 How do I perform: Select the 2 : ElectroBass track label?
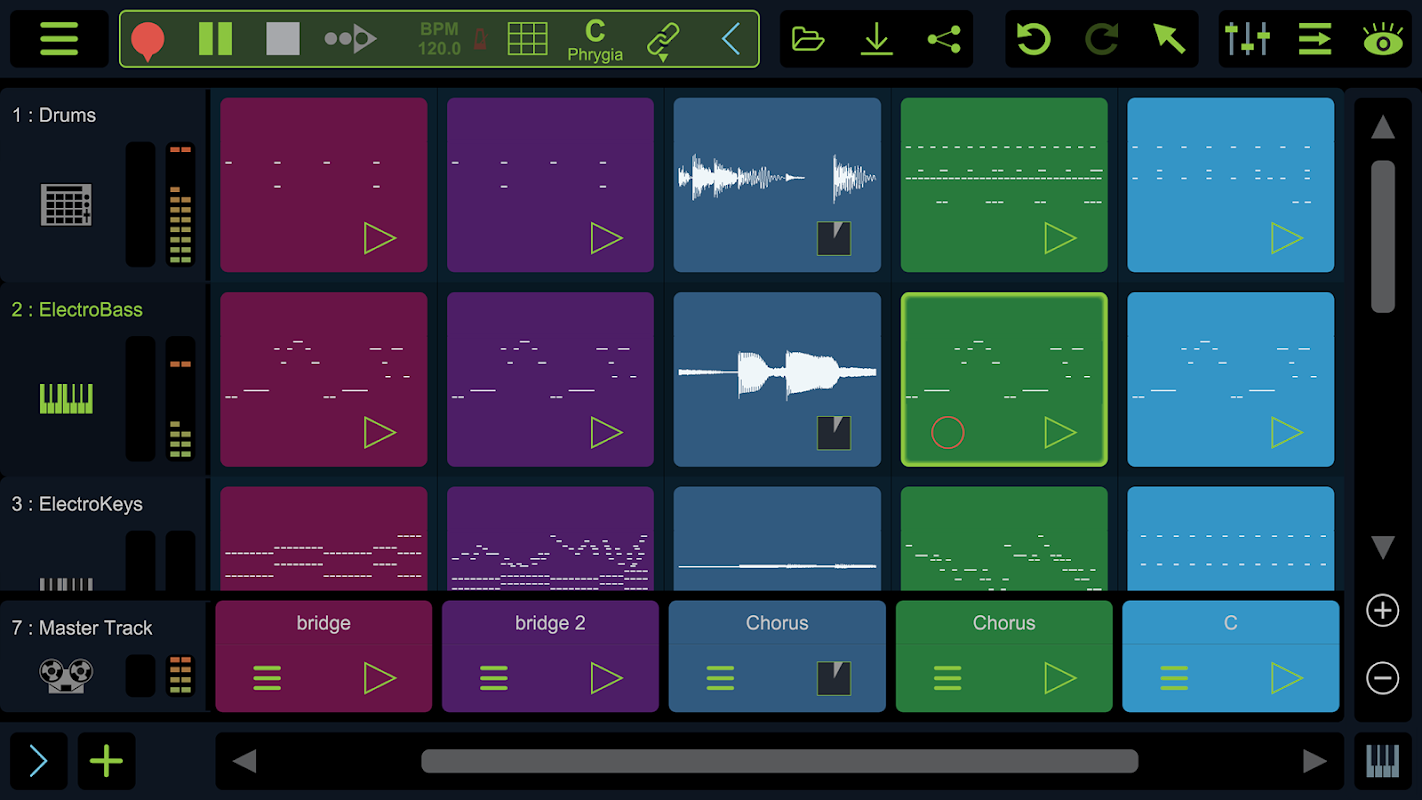pos(77,310)
